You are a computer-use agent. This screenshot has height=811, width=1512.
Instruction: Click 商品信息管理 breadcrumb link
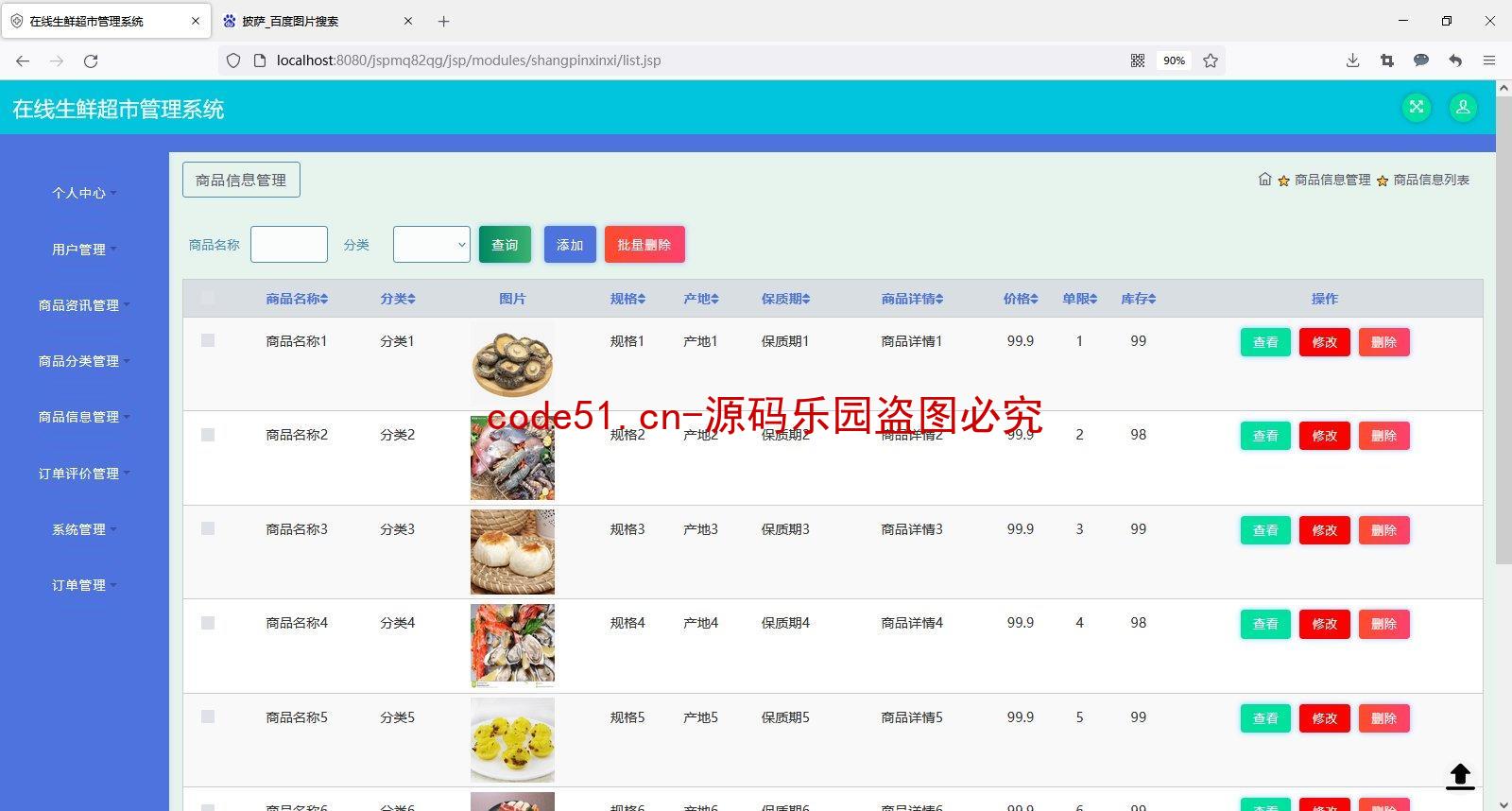point(1332,180)
